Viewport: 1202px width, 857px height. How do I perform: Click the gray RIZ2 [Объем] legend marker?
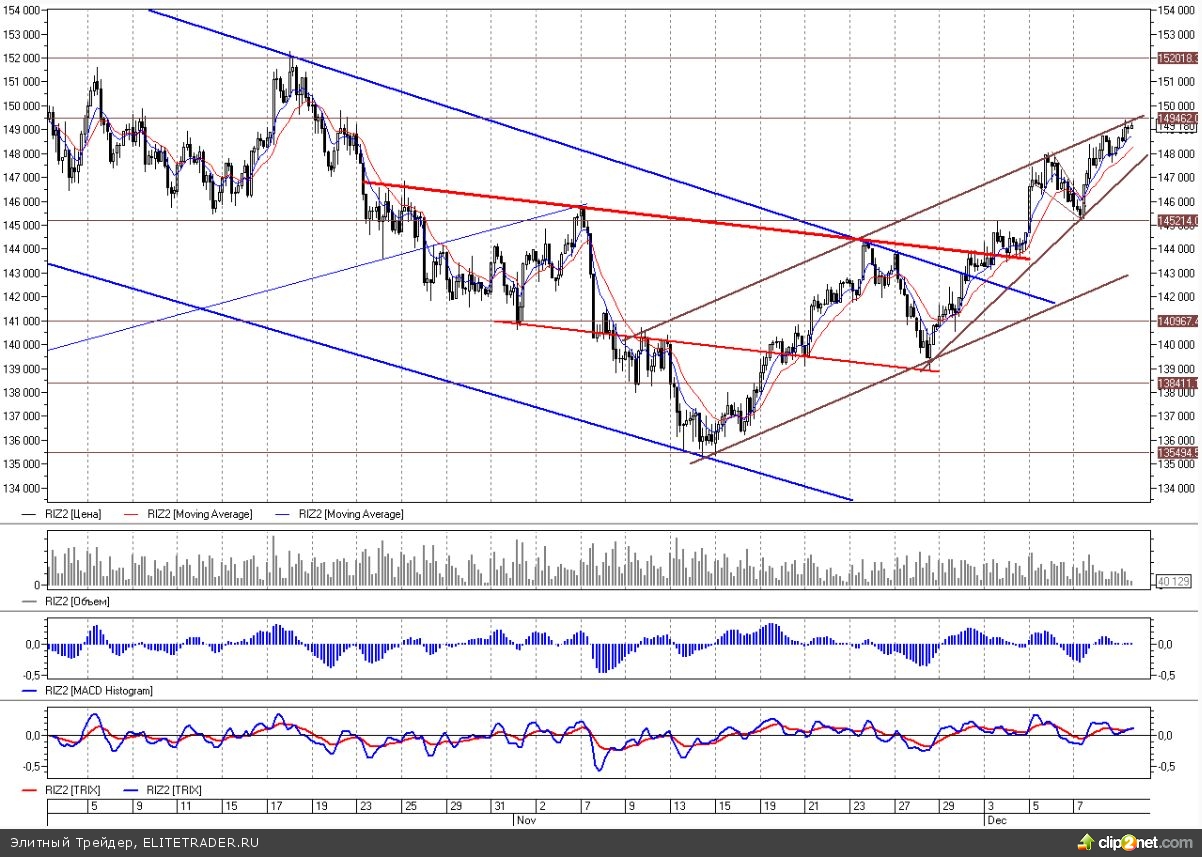[x=29, y=602]
